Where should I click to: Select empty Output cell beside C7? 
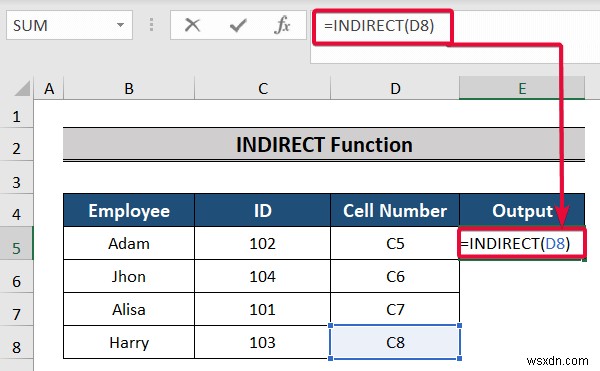click(522, 309)
